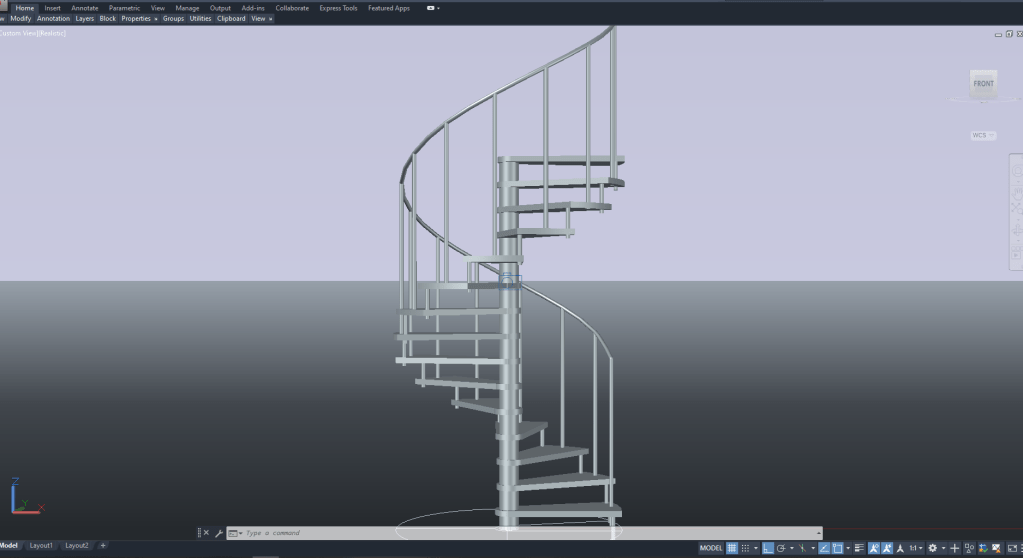The width and height of the screenshot is (1023, 558).
Task: Expand the WCS coordinate system dropdown
Action: tap(983, 135)
